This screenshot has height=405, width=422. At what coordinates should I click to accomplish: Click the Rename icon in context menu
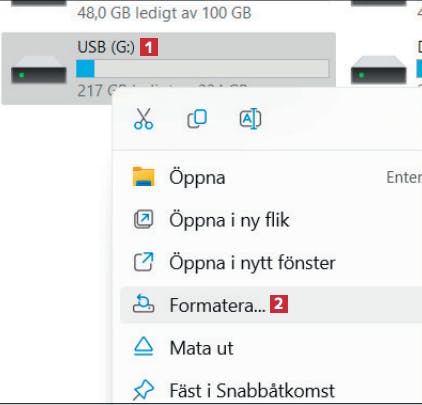(250, 119)
